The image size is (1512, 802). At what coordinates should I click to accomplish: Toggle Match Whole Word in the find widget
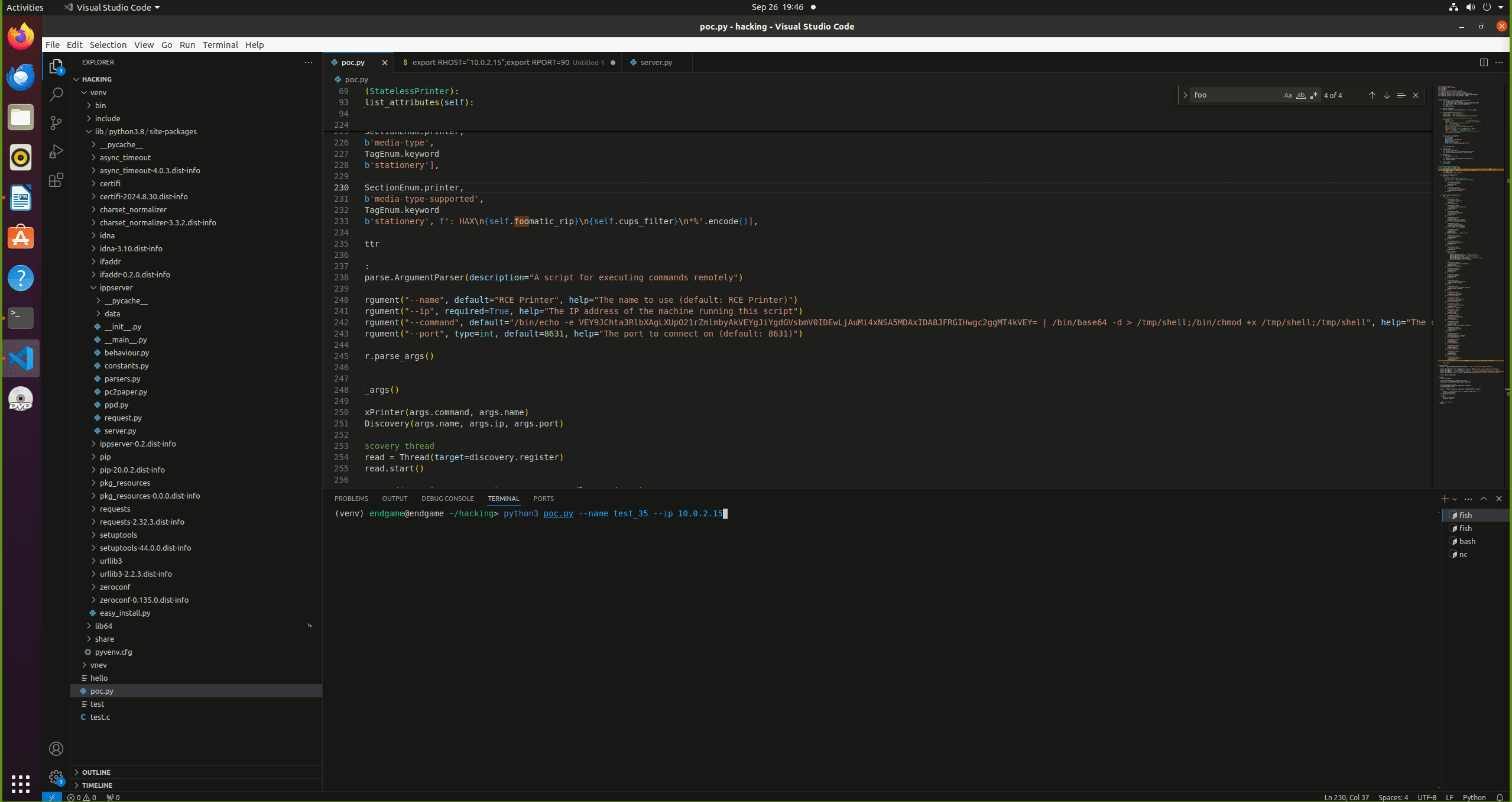point(1300,95)
